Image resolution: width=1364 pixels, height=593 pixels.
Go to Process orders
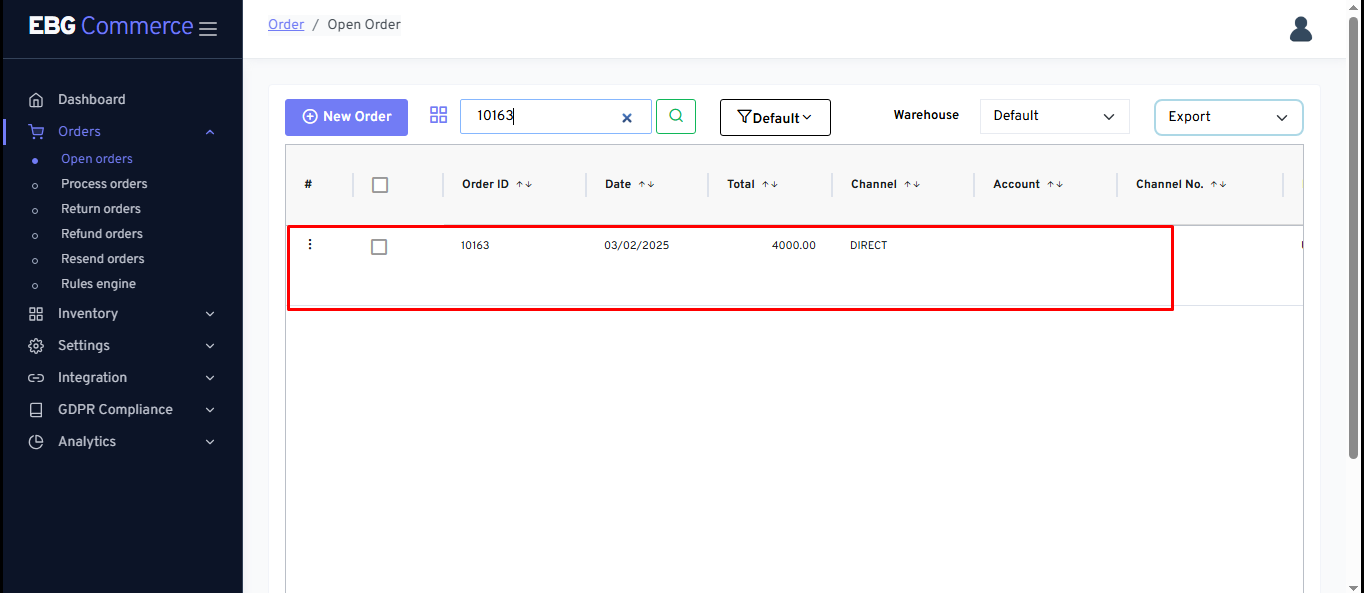point(104,184)
